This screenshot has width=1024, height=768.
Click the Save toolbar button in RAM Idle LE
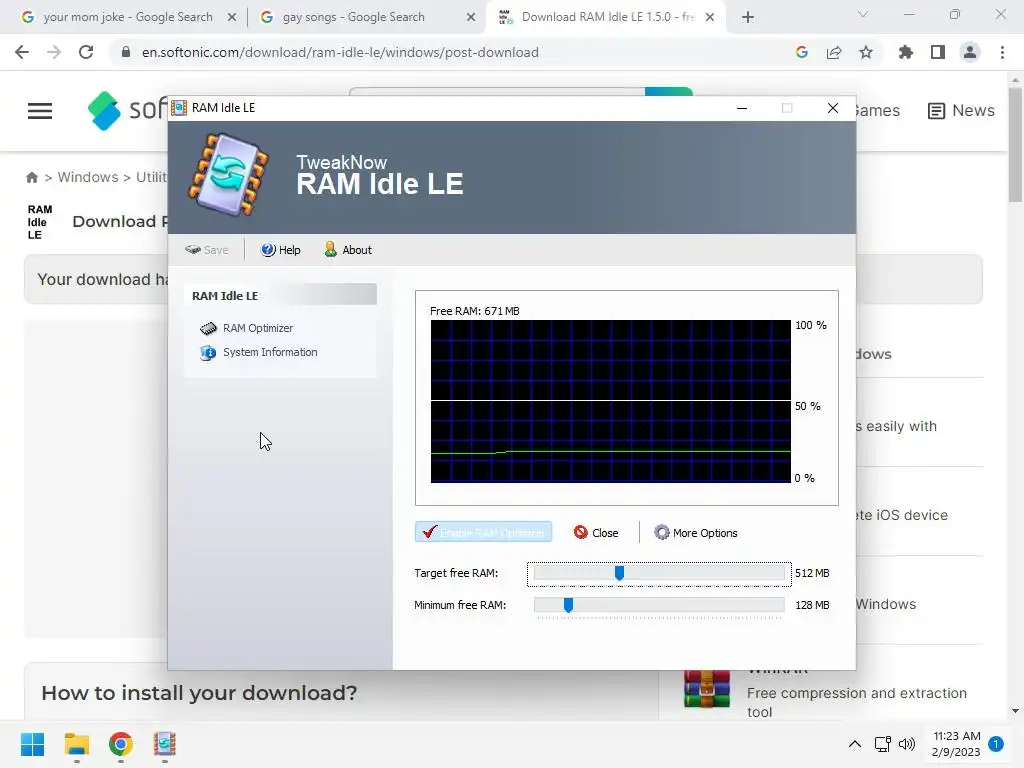click(206, 250)
